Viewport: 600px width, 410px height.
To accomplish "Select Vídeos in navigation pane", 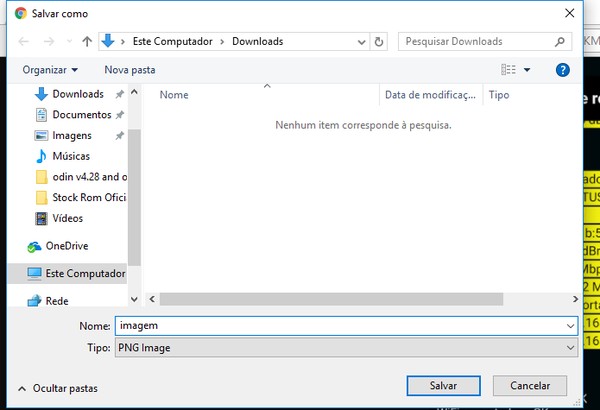I will click(67, 218).
